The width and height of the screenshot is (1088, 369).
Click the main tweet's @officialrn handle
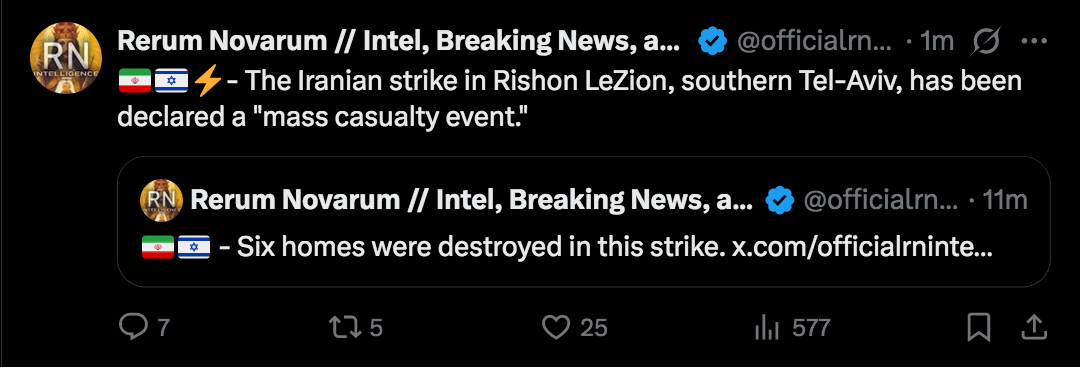tap(814, 42)
